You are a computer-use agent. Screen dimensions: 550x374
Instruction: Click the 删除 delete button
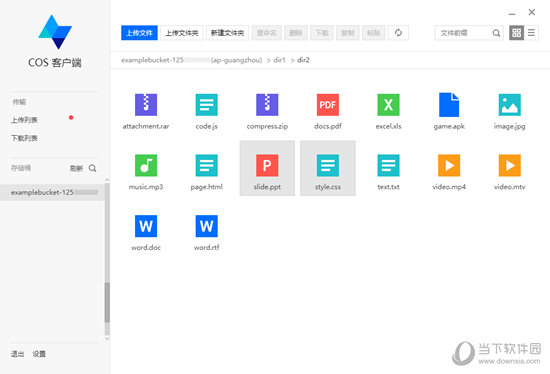pos(296,33)
